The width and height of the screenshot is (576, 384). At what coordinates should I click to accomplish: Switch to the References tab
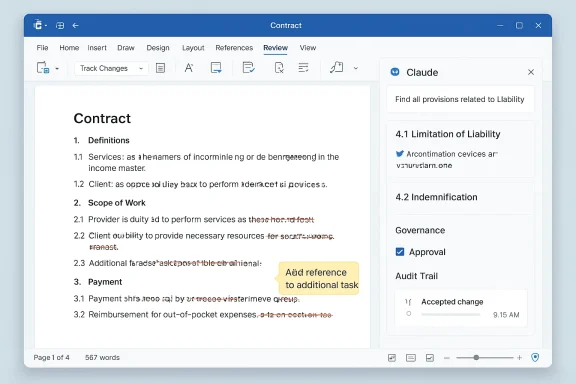tap(234, 48)
